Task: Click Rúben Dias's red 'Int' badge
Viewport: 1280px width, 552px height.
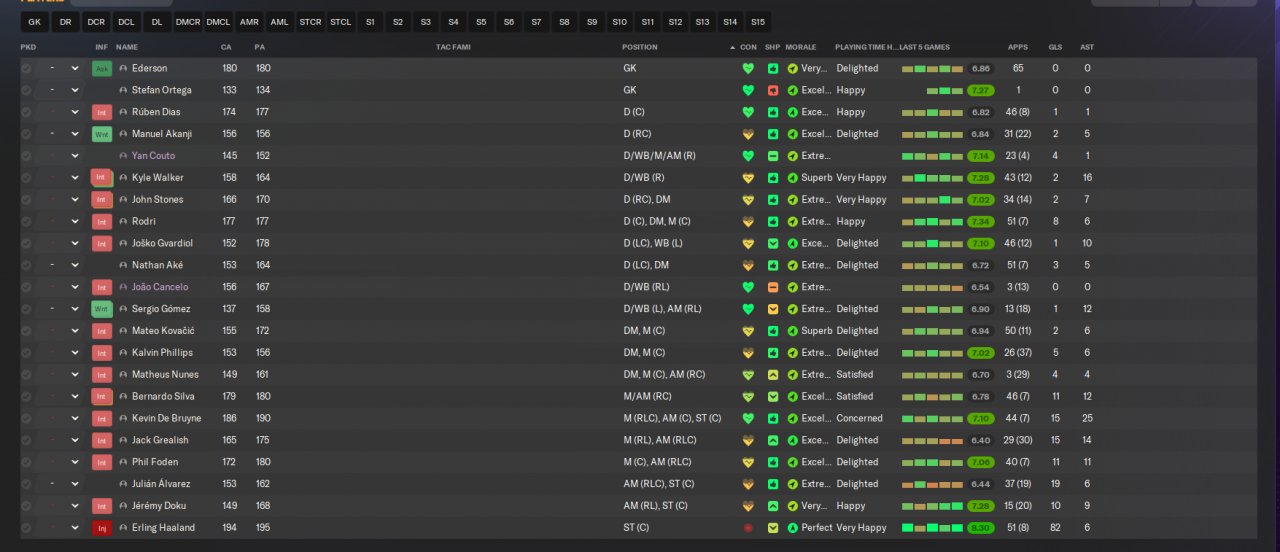Action: pos(102,112)
